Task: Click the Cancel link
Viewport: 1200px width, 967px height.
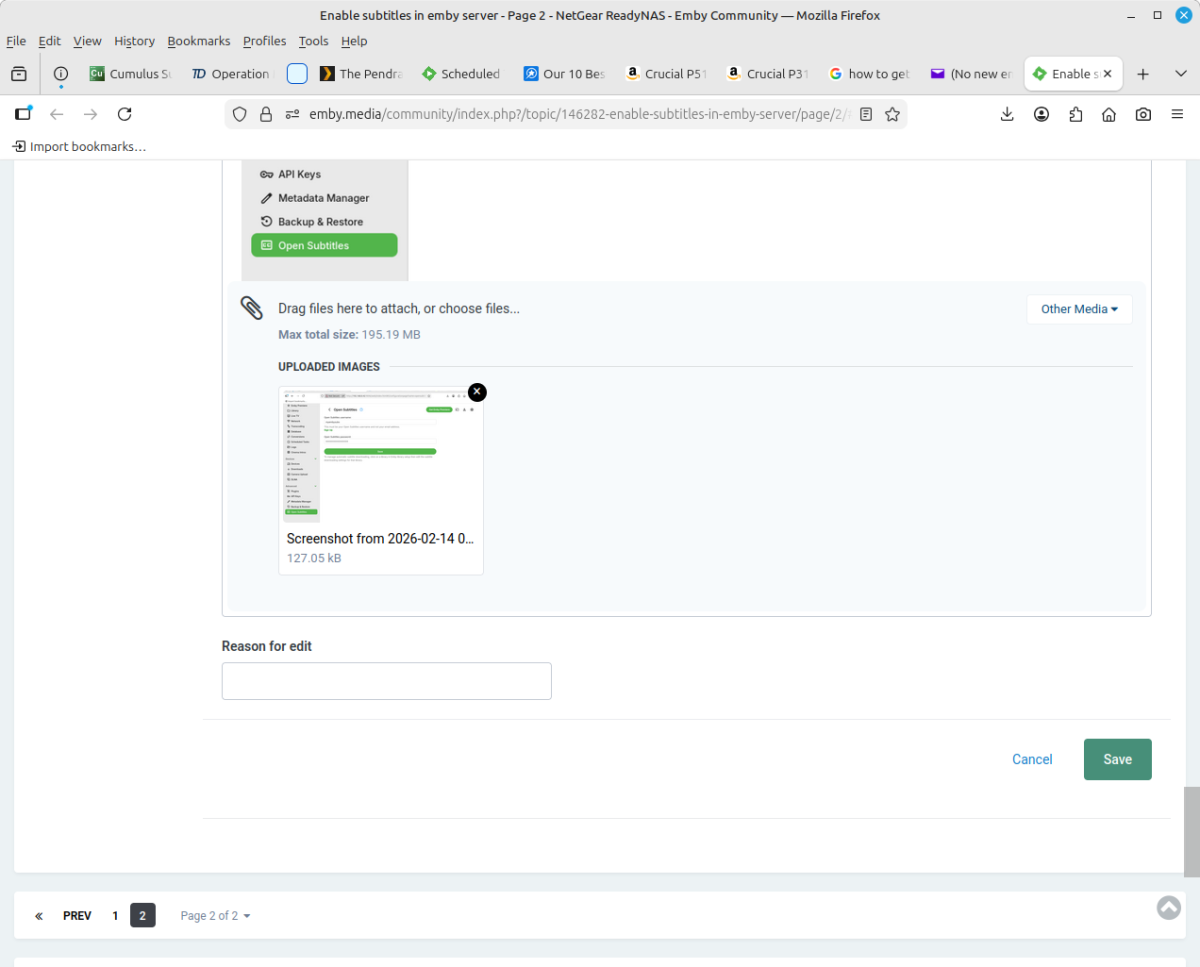Action: coord(1032,759)
